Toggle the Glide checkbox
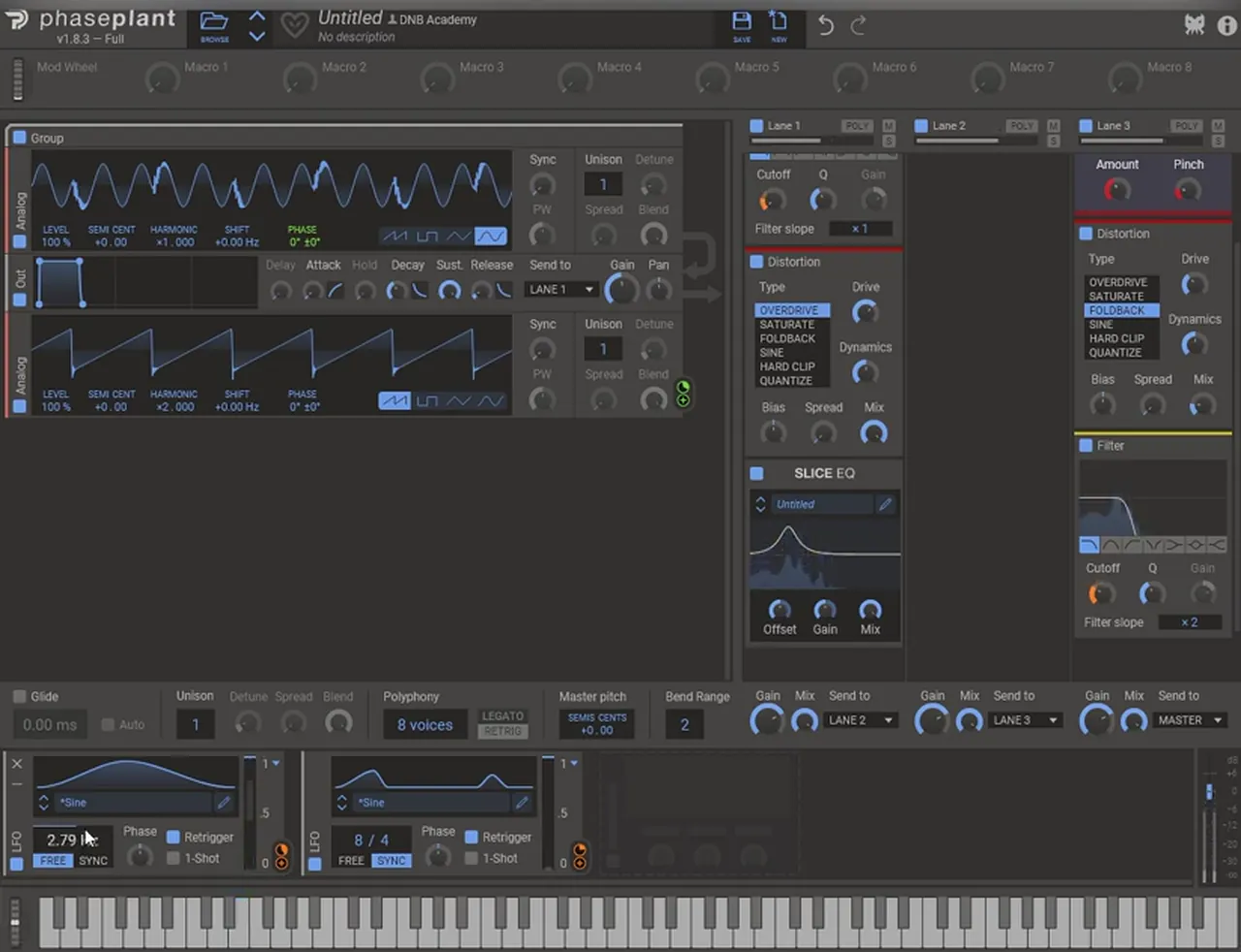Screen dimensions: 1241x952 [19, 696]
